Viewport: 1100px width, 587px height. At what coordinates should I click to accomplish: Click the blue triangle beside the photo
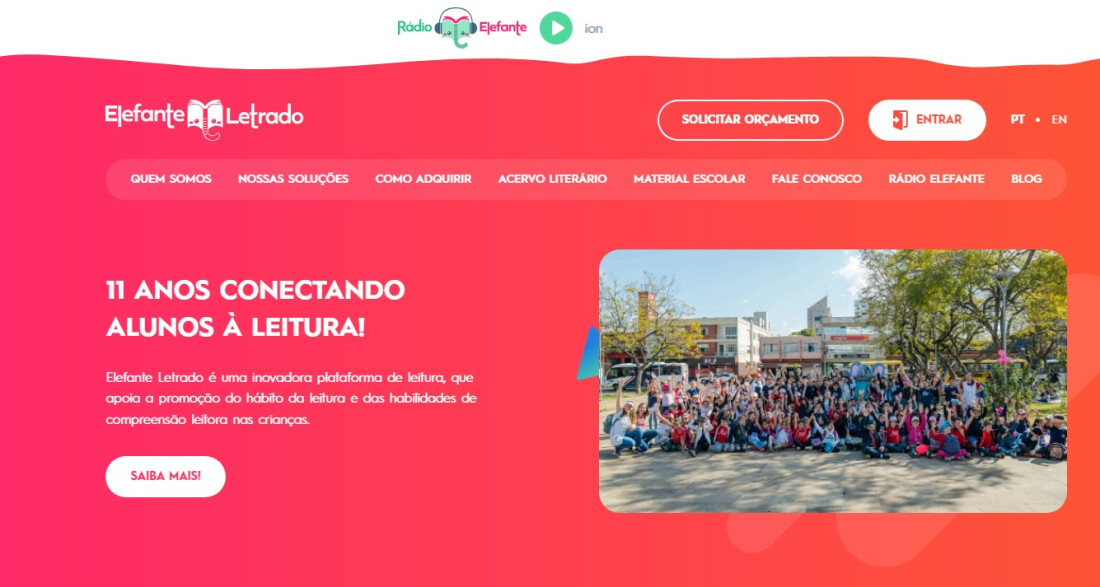coord(589,354)
